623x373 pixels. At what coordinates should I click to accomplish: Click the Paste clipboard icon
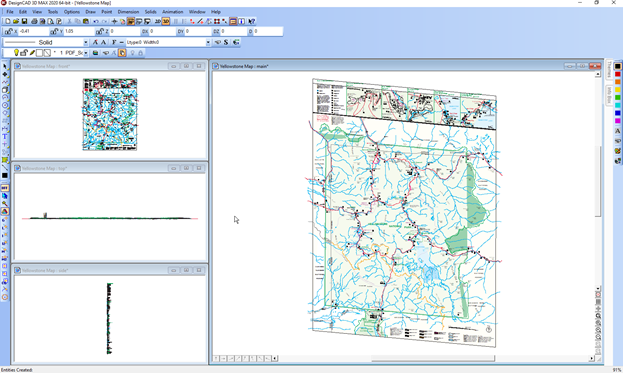point(85,21)
